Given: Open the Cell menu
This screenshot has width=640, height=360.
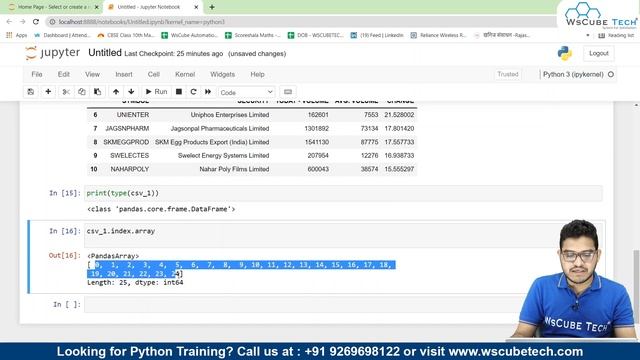Looking at the screenshot, I should coord(153,74).
